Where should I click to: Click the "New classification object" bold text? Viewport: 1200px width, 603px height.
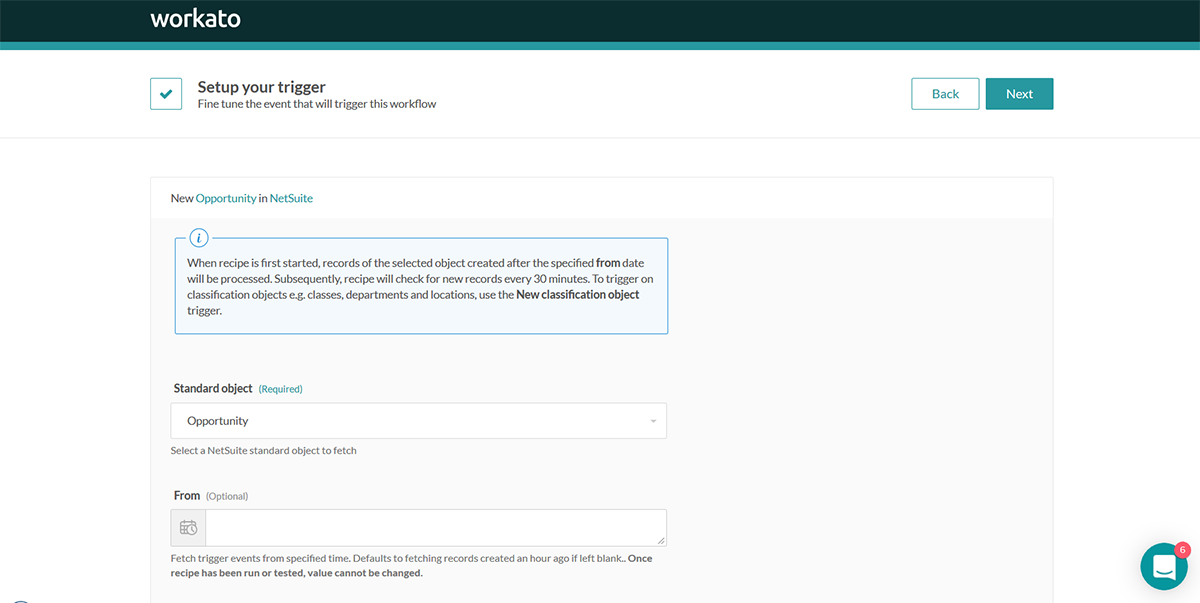point(578,295)
